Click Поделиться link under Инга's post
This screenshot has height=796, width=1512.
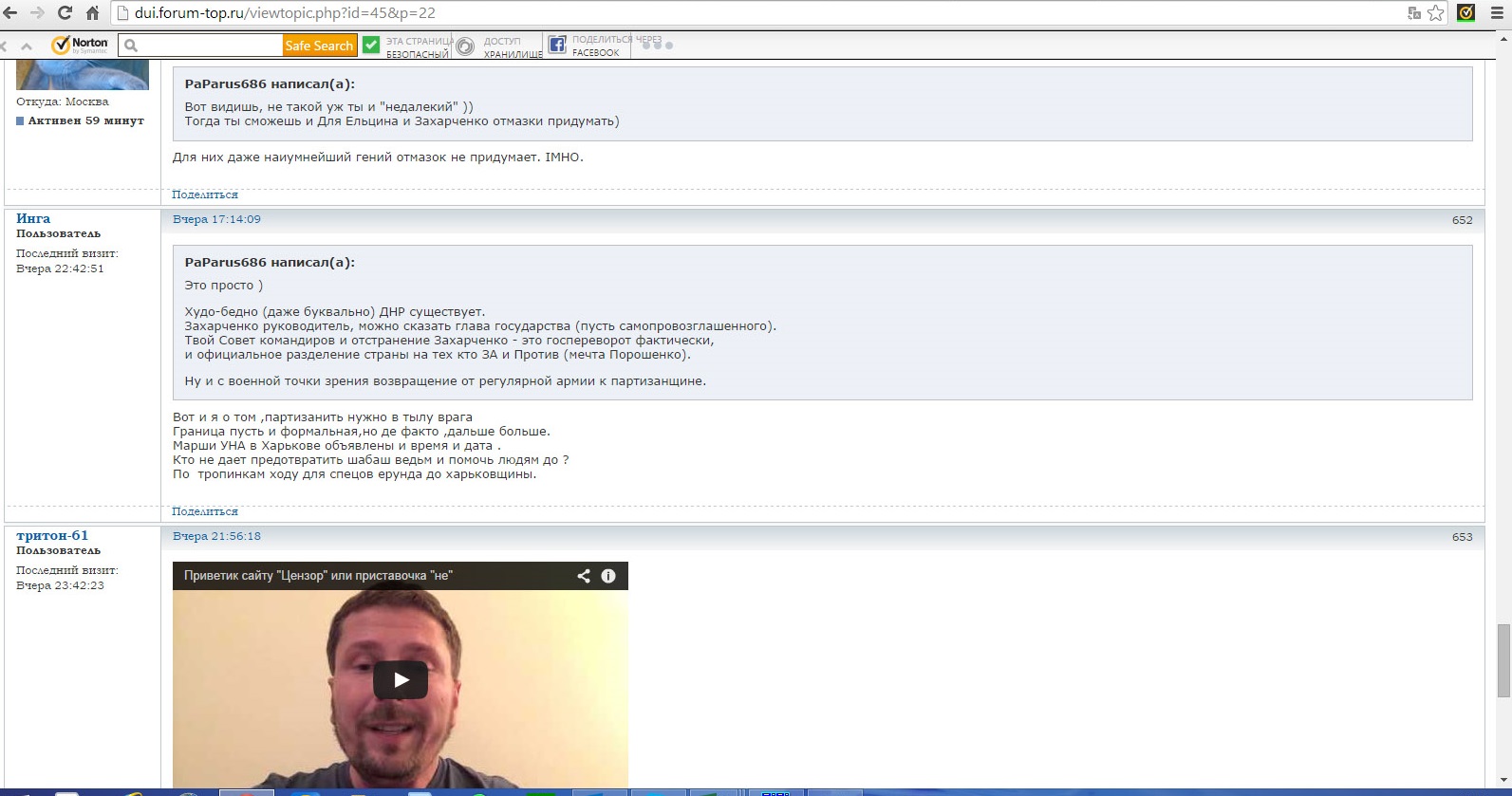[x=205, y=511]
